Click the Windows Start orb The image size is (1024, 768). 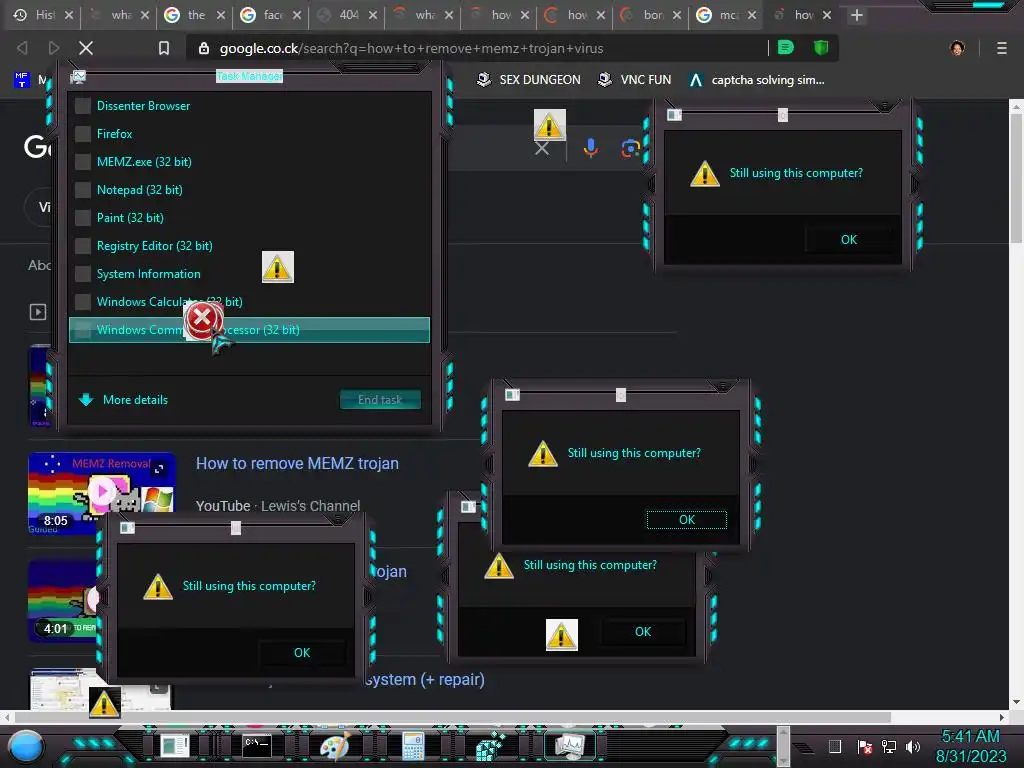26,746
